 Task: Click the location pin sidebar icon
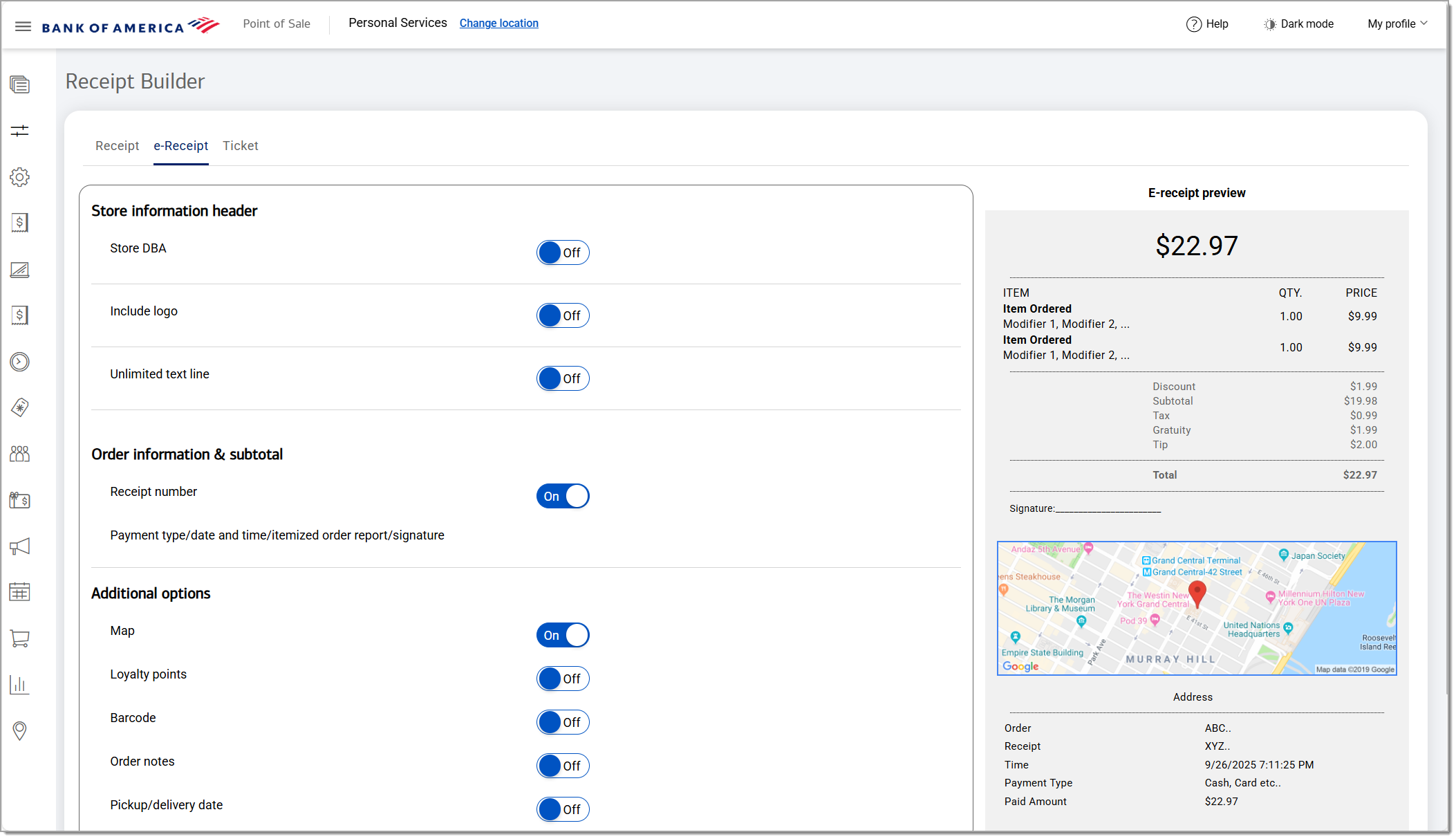[x=19, y=730]
